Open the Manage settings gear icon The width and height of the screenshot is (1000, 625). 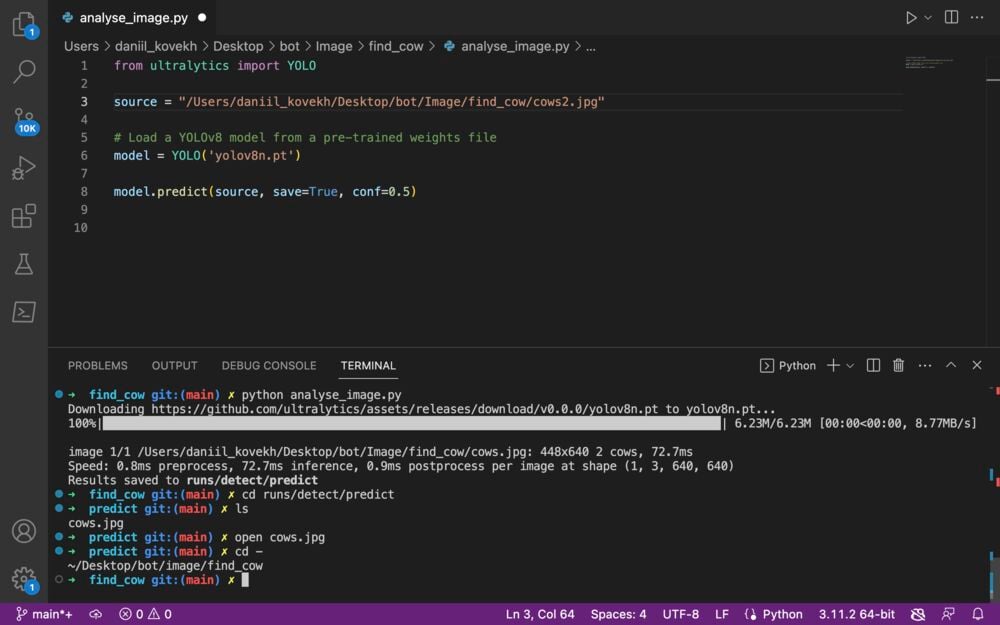click(x=24, y=578)
